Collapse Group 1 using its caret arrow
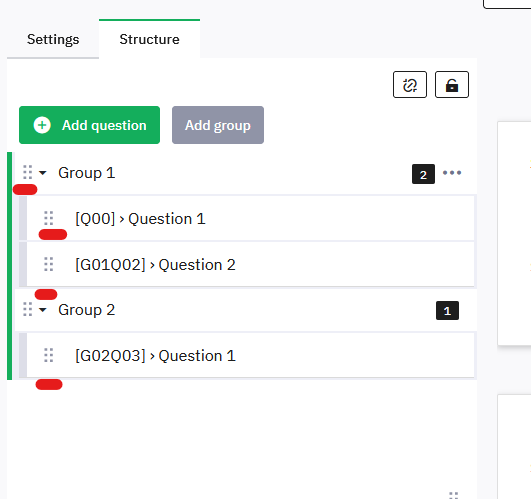 pyautogui.click(x=43, y=173)
